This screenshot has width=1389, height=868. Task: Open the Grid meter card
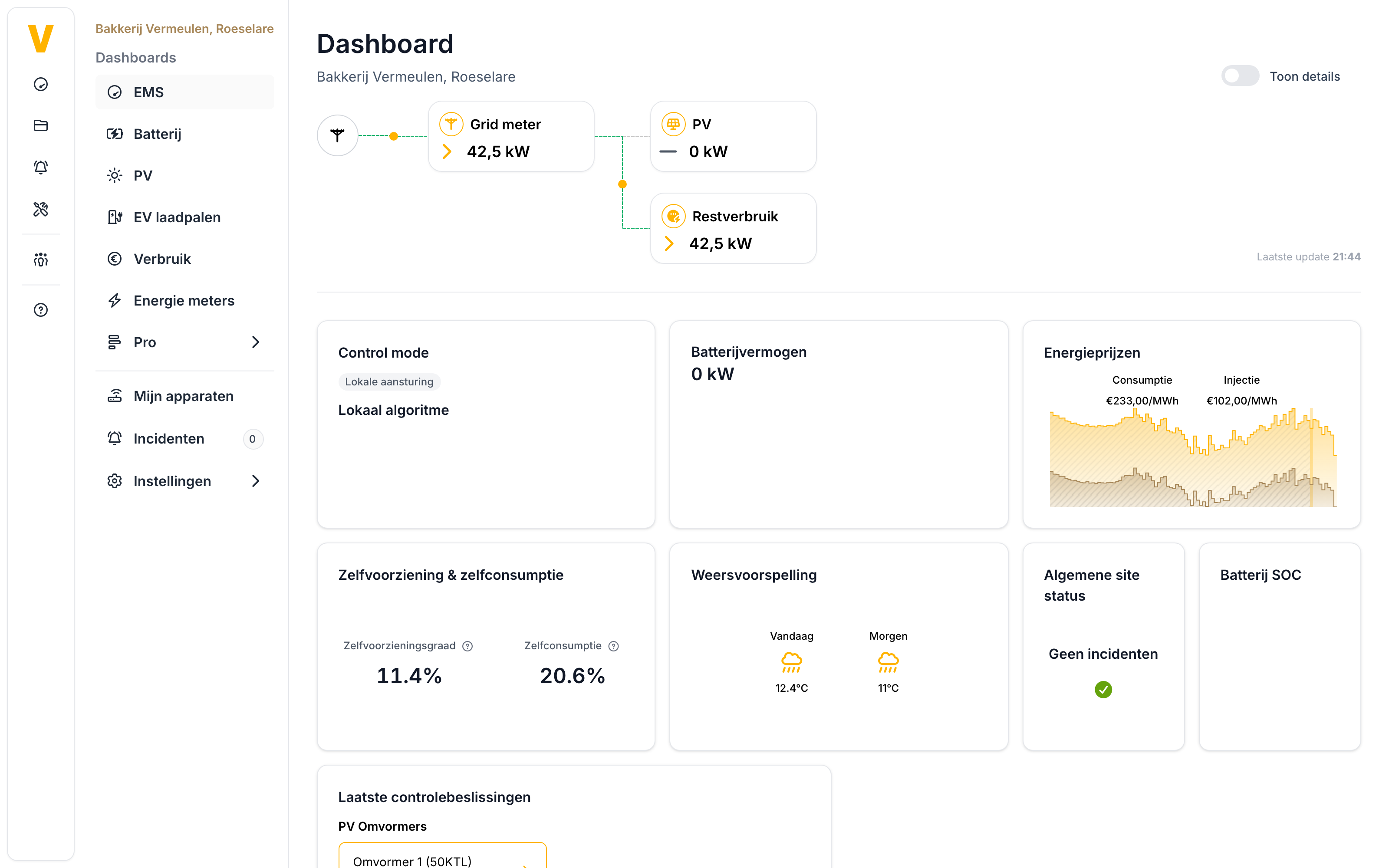coord(511,137)
